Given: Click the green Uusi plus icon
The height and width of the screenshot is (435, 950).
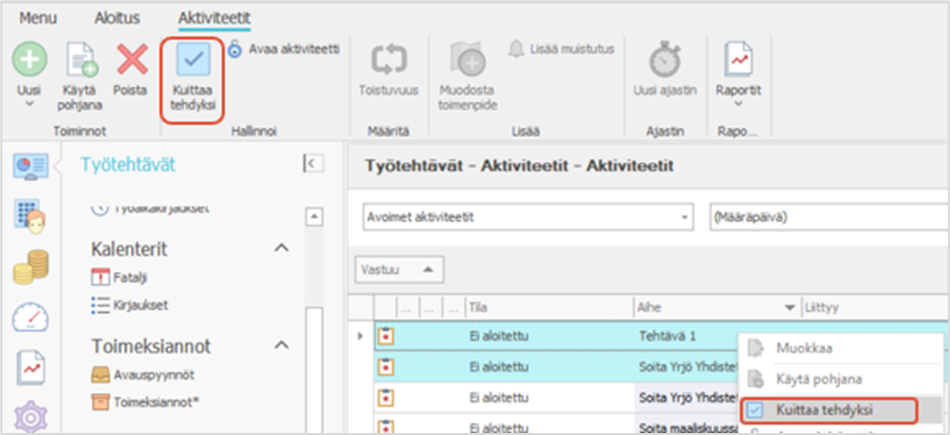Looking at the screenshot, I should click(29, 61).
